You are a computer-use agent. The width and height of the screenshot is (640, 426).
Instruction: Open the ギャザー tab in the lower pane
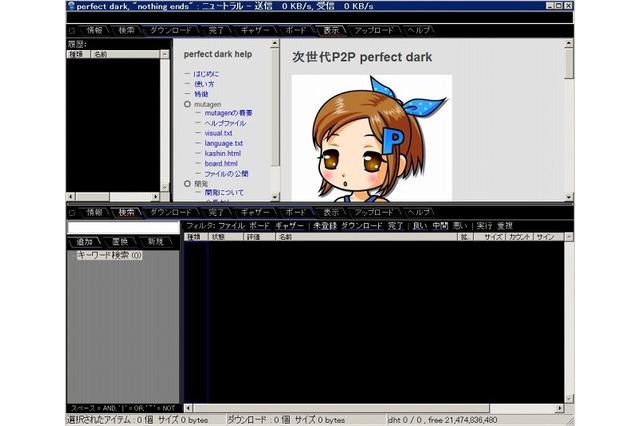(255, 212)
